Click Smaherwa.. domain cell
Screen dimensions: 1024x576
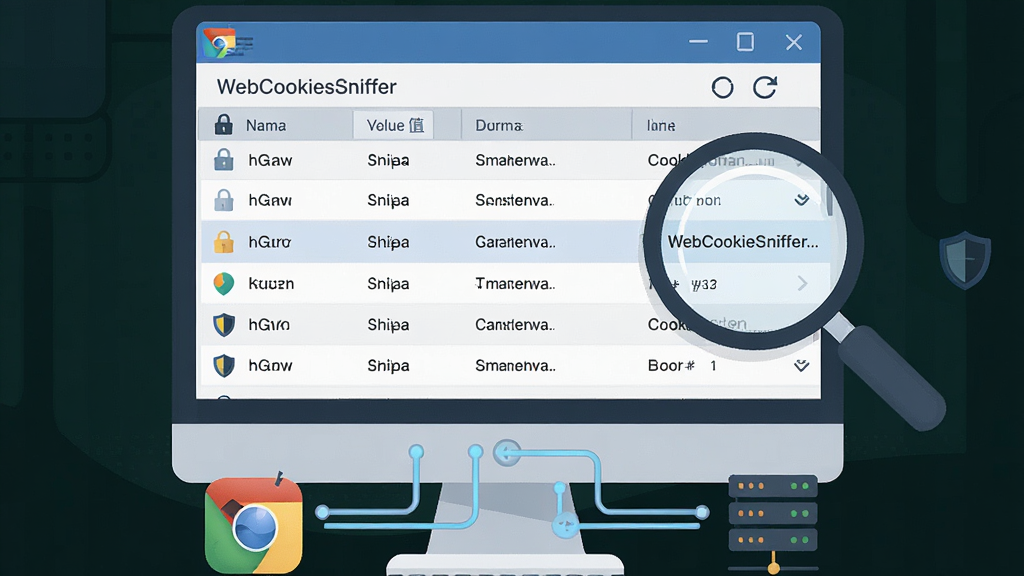515,160
